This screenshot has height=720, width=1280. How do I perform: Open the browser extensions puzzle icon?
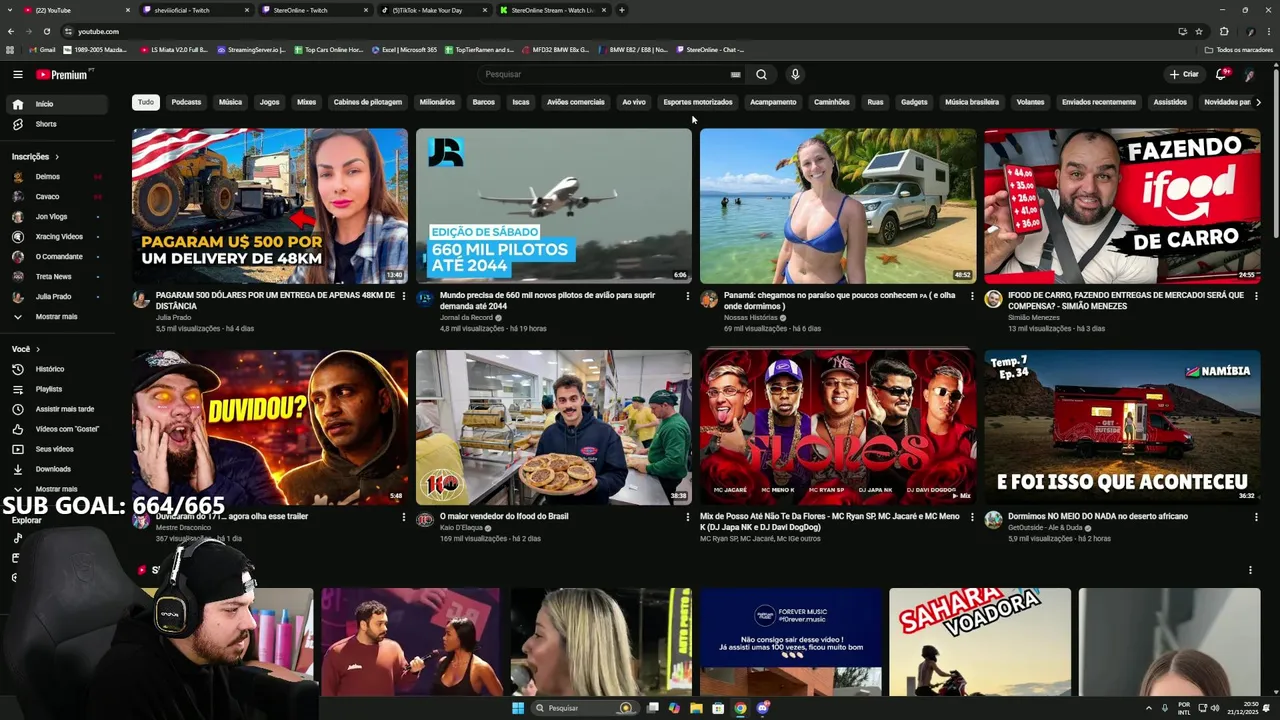1224,31
